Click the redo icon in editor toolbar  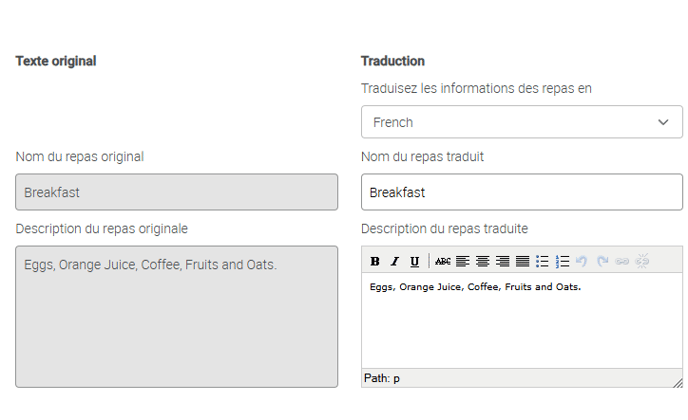602,261
